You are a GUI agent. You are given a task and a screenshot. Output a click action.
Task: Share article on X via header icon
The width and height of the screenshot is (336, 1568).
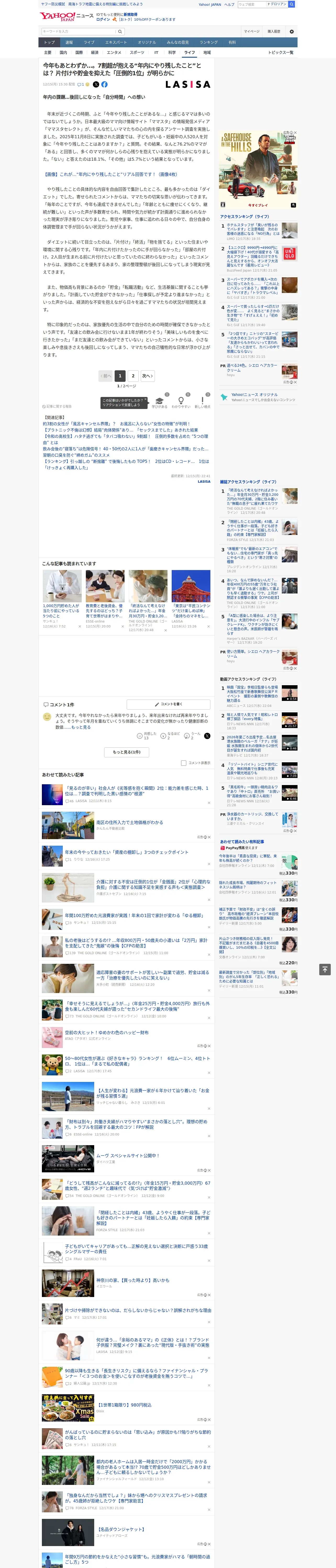tap(96, 85)
